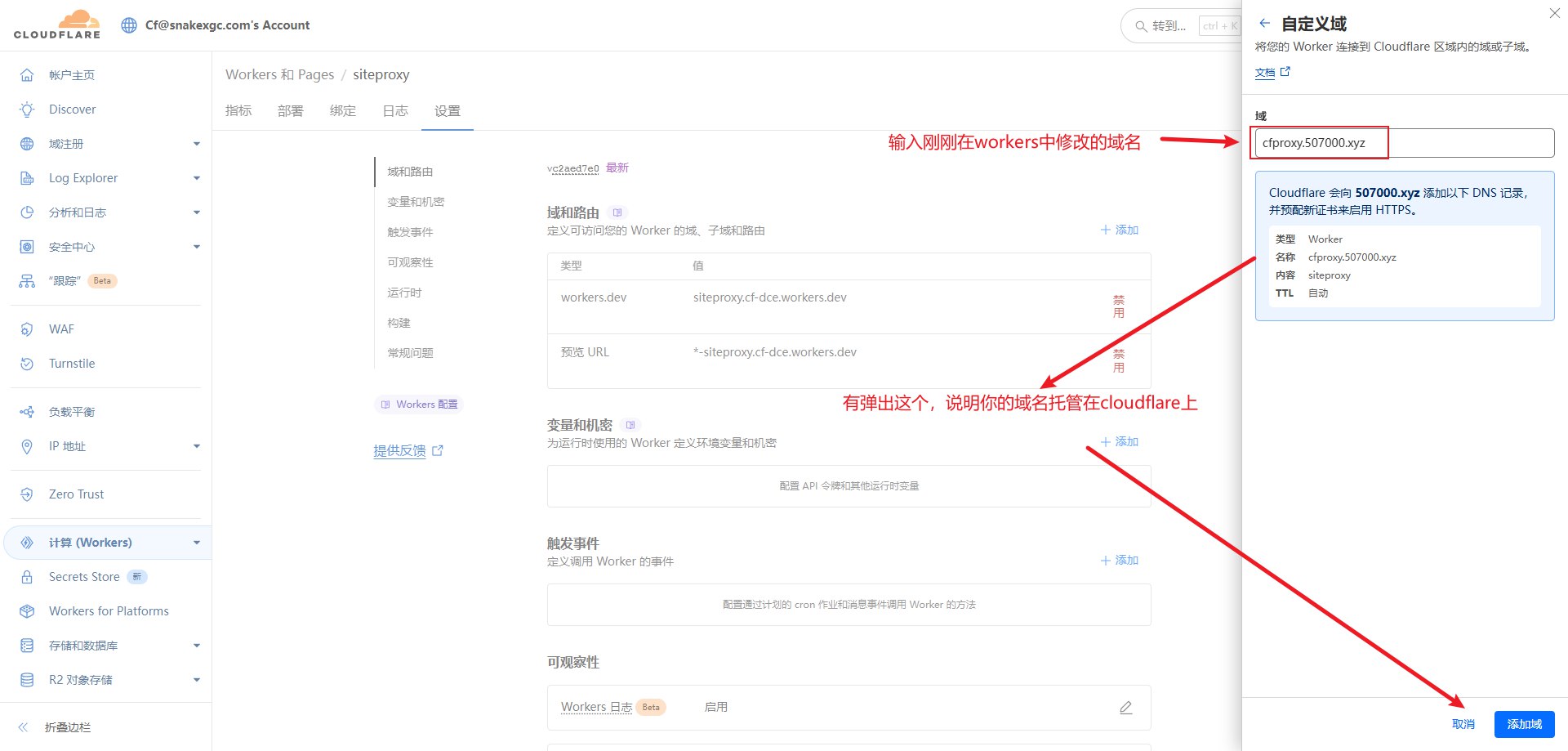Expand the R2 对象存储 sidebar menu
This screenshot has height=751, width=1568.
point(196,680)
